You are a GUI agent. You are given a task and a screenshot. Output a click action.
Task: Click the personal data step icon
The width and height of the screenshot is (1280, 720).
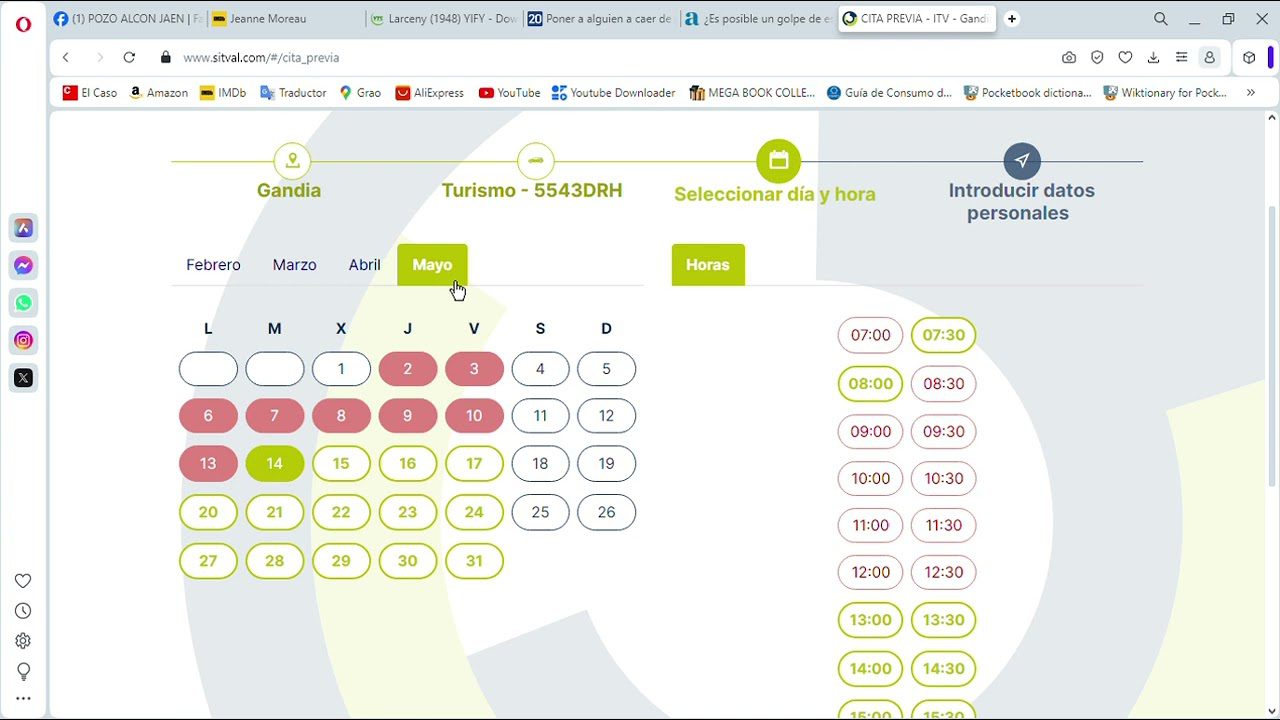1022,161
